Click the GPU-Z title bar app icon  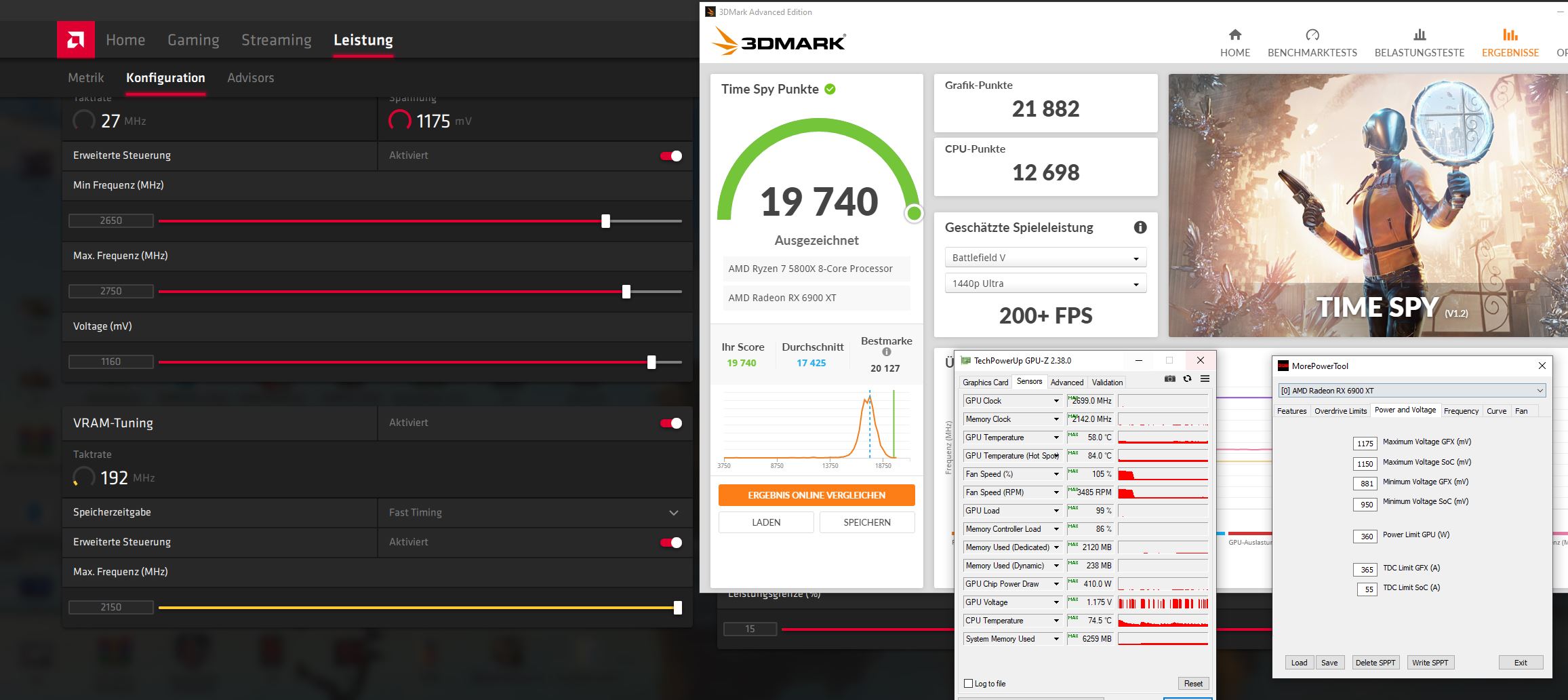(966, 361)
